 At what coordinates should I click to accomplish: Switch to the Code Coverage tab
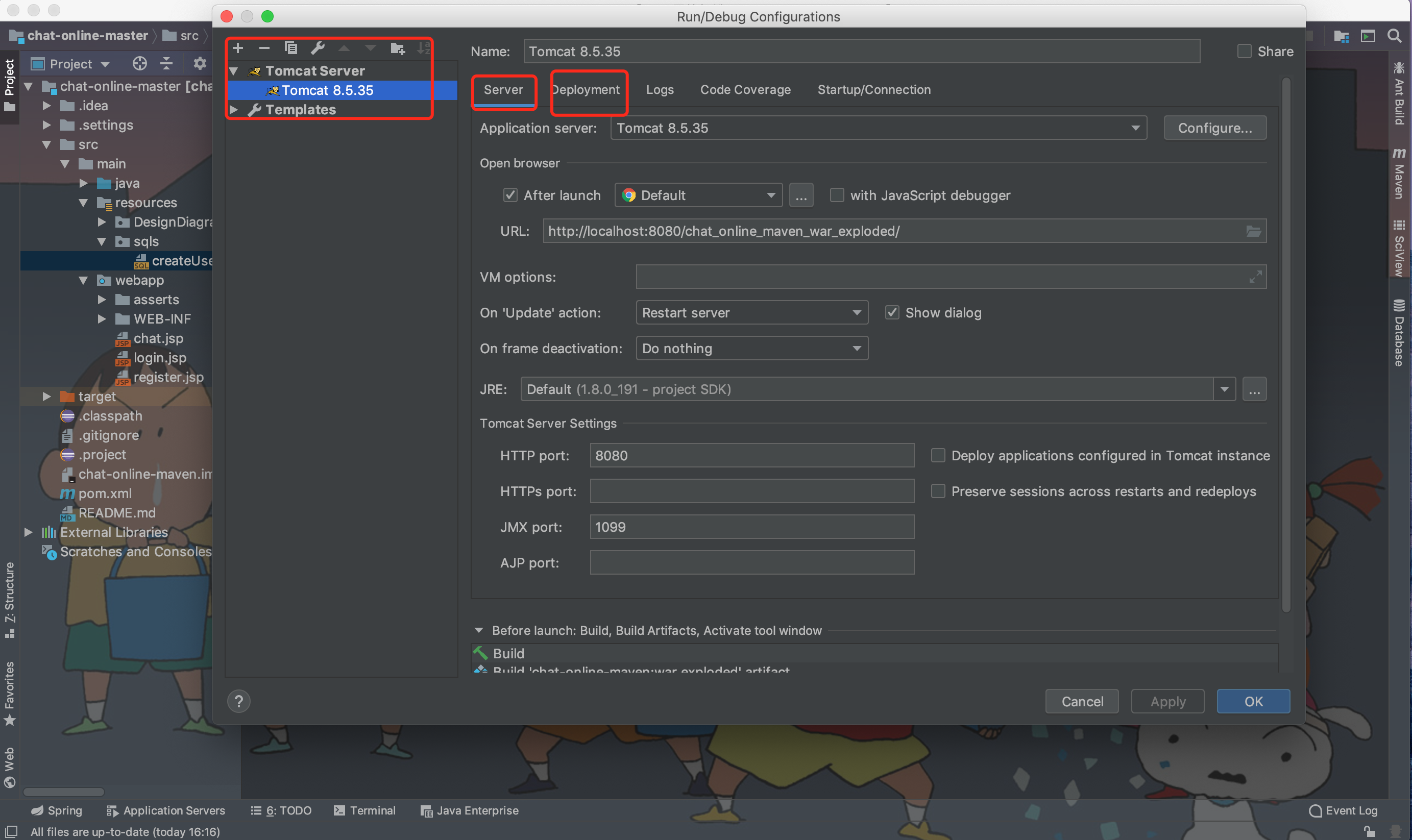pyautogui.click(x=746, y=89)
